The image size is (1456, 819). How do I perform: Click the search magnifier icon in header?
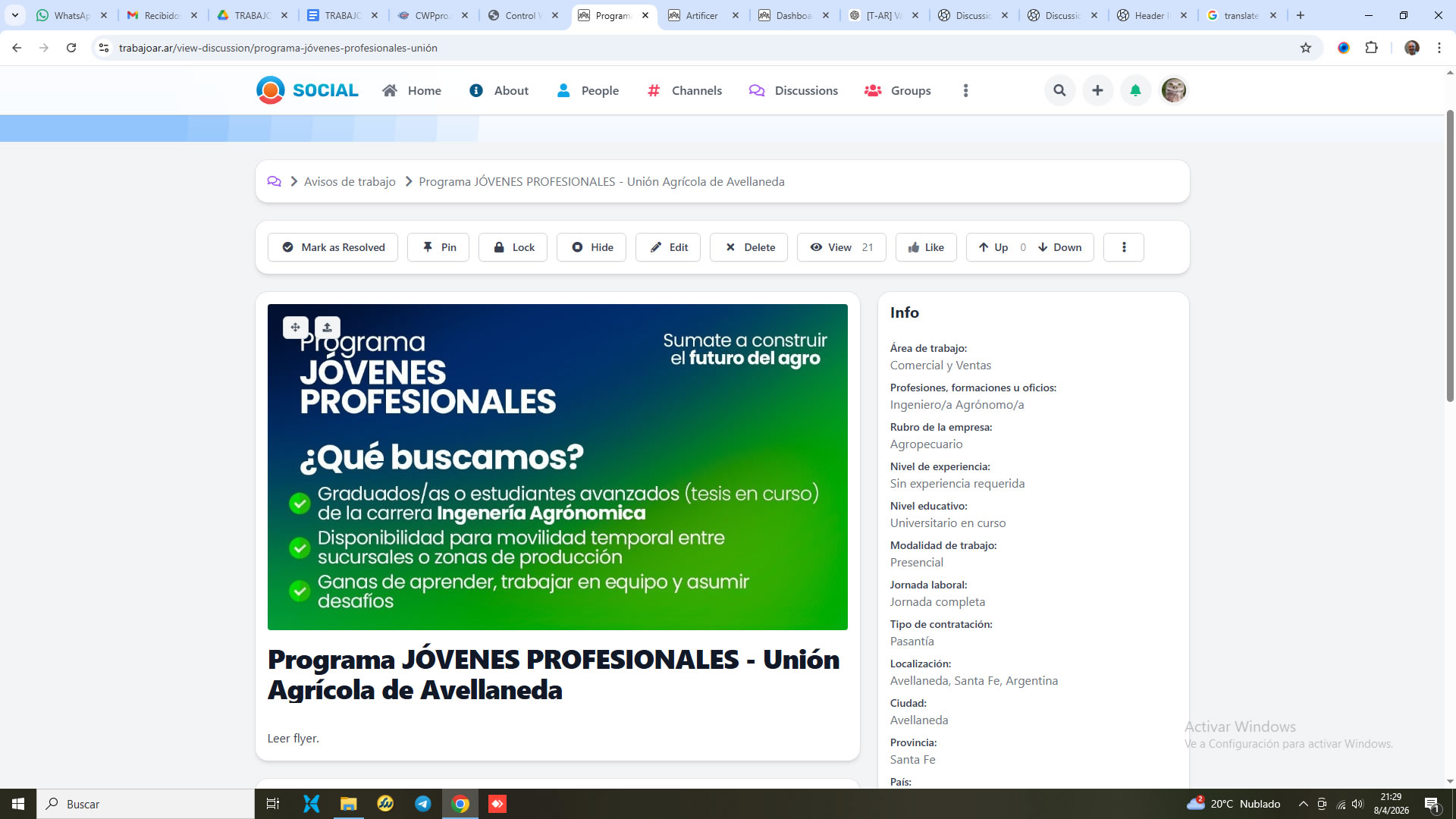point(1059,90)
